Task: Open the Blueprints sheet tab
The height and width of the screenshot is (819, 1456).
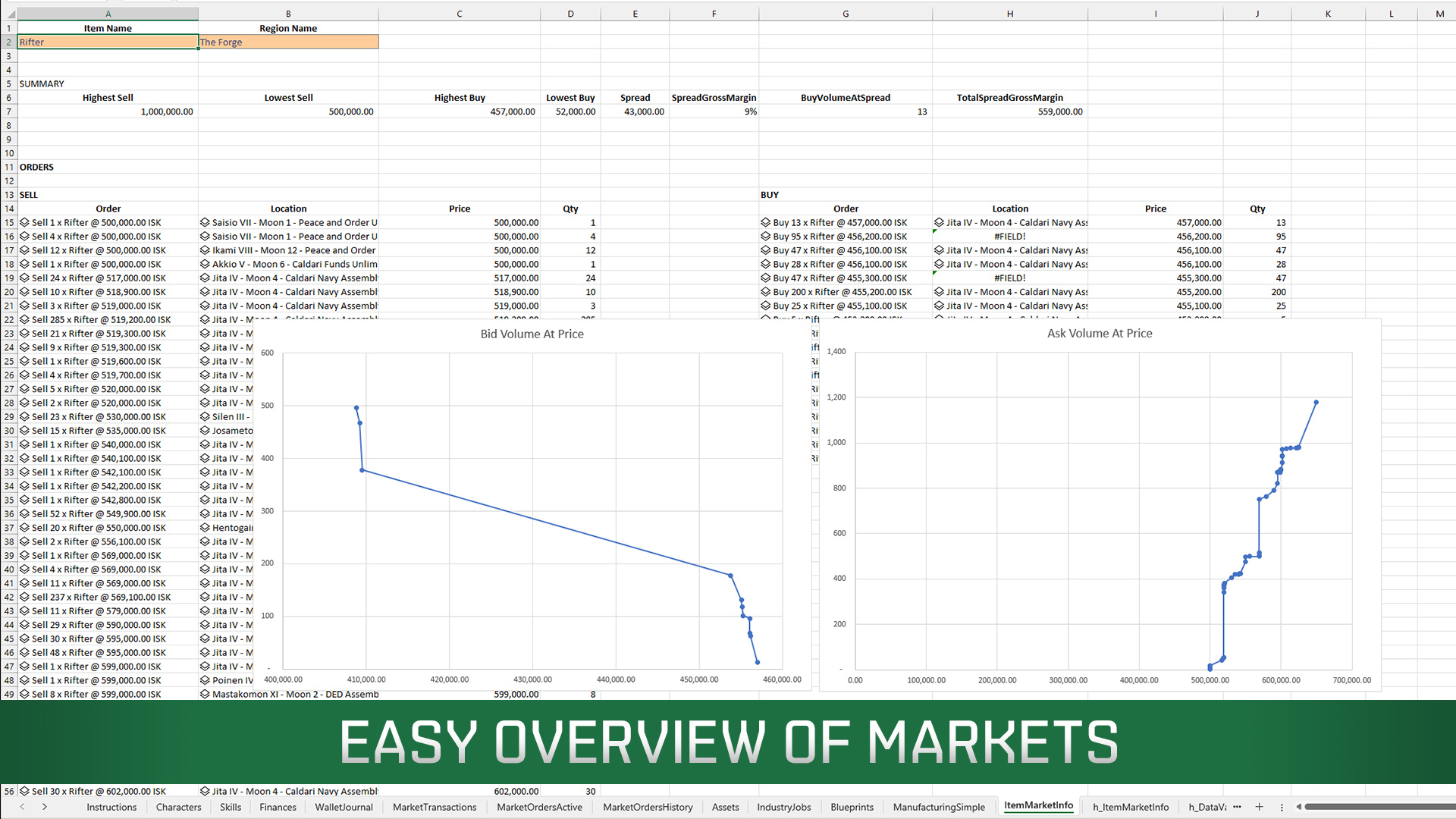Action: pos(852,807)
